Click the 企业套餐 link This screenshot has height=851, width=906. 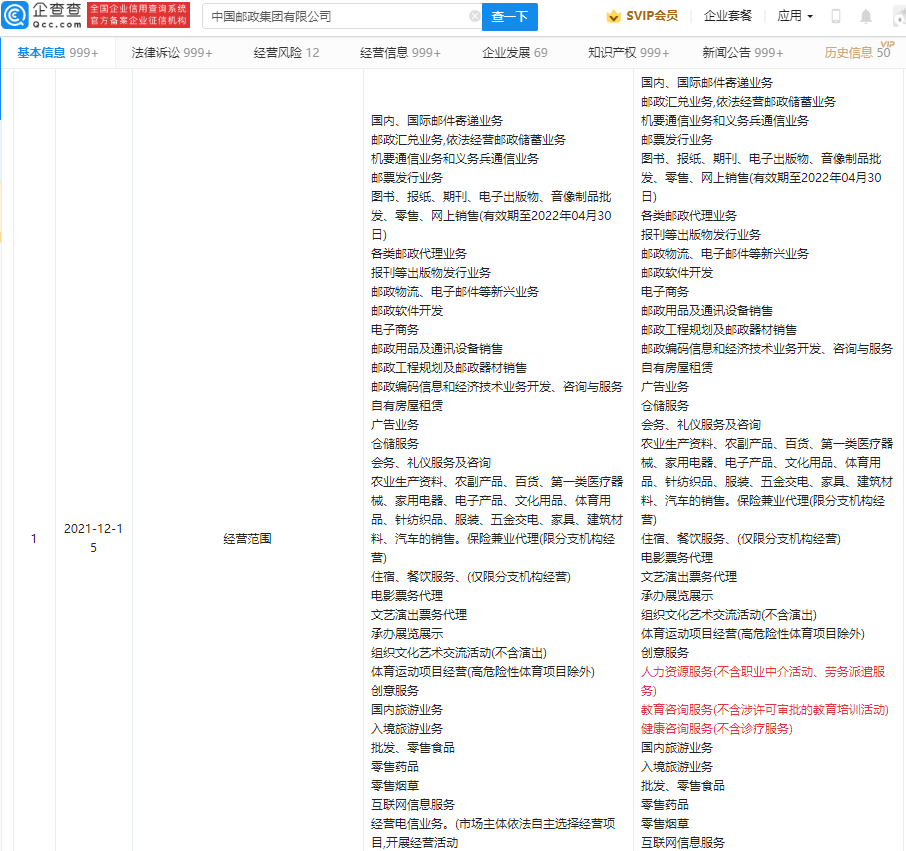[x=727, y=16]
